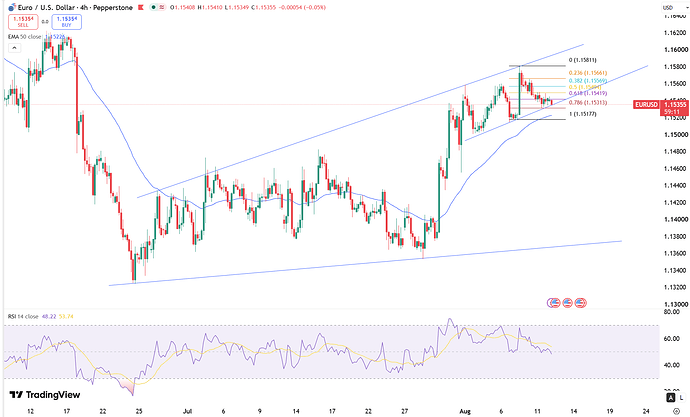Select the Fibonacci 1 (1.15177) level label
This screenshot has height=417, width=690.
(583, 114)
